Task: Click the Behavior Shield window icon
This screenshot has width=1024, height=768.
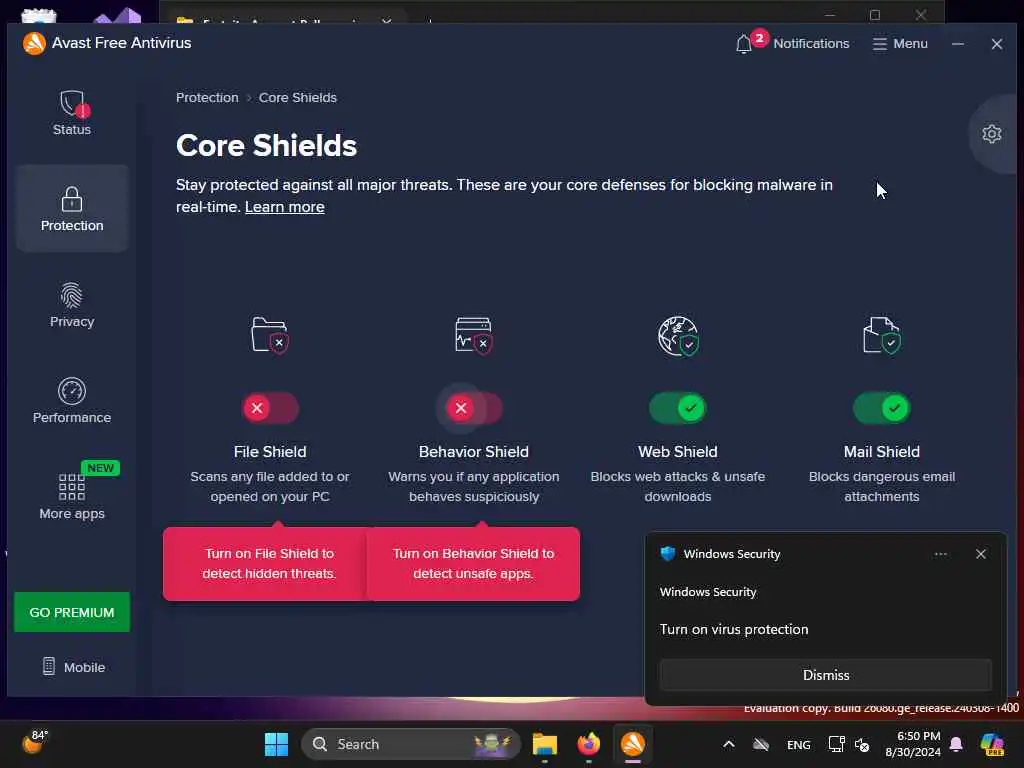Action: point(473,335)
